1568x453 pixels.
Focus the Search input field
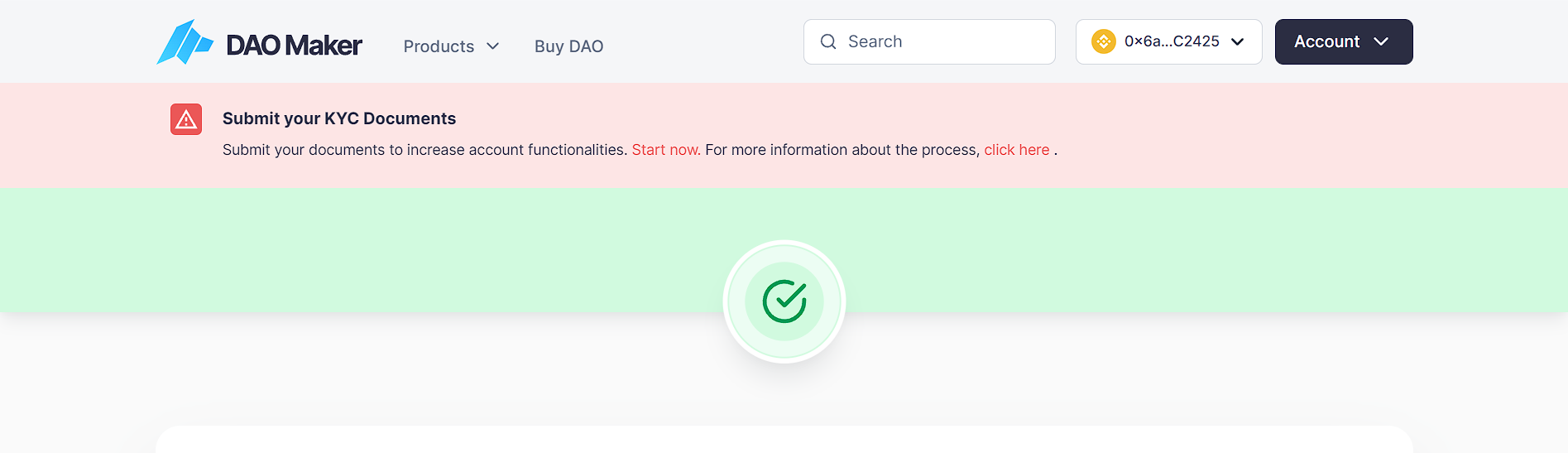[943, 41]
